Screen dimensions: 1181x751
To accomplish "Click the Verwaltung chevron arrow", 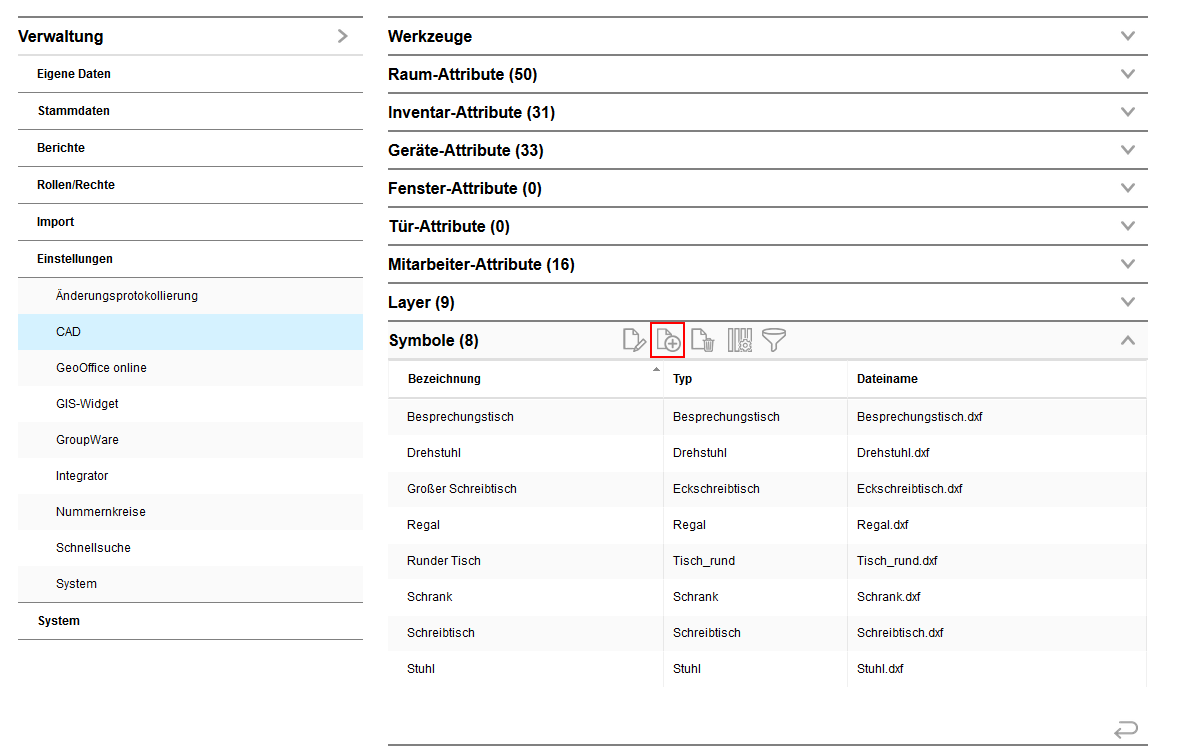I will (x=343, y=36).
